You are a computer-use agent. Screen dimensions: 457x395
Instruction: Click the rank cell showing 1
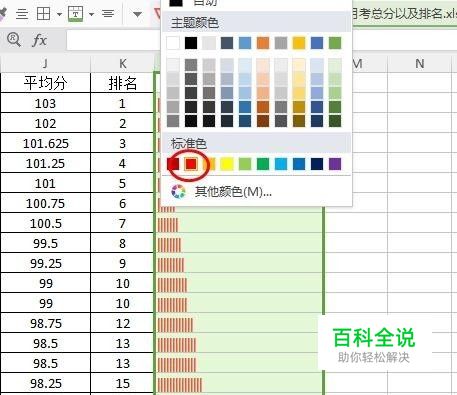point(122,103)
